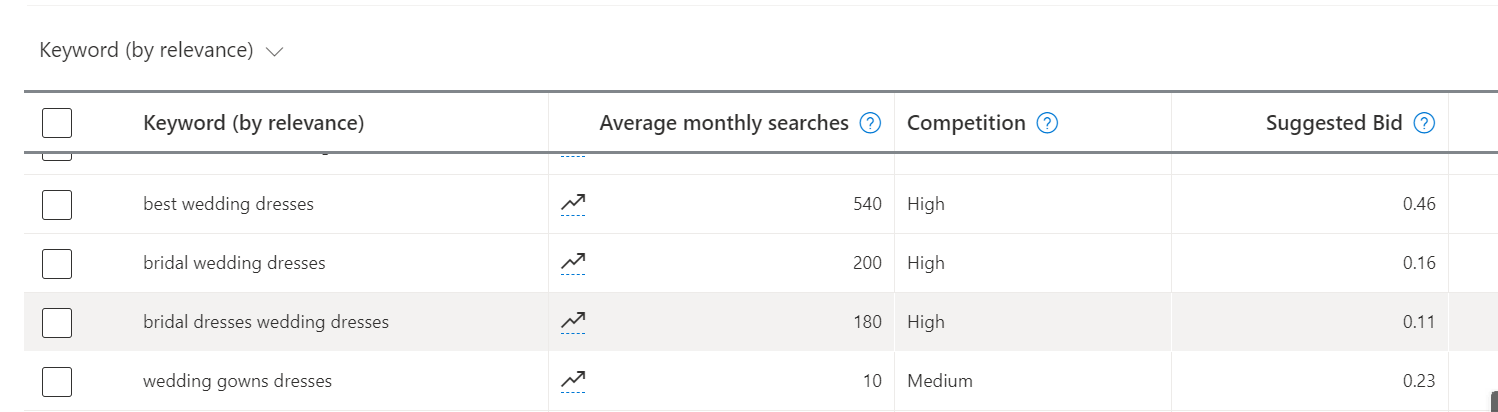The image size is (1498, 412).
Task: Select bridal dresses wedding dresses row checkbox
Action: [57, 323]
